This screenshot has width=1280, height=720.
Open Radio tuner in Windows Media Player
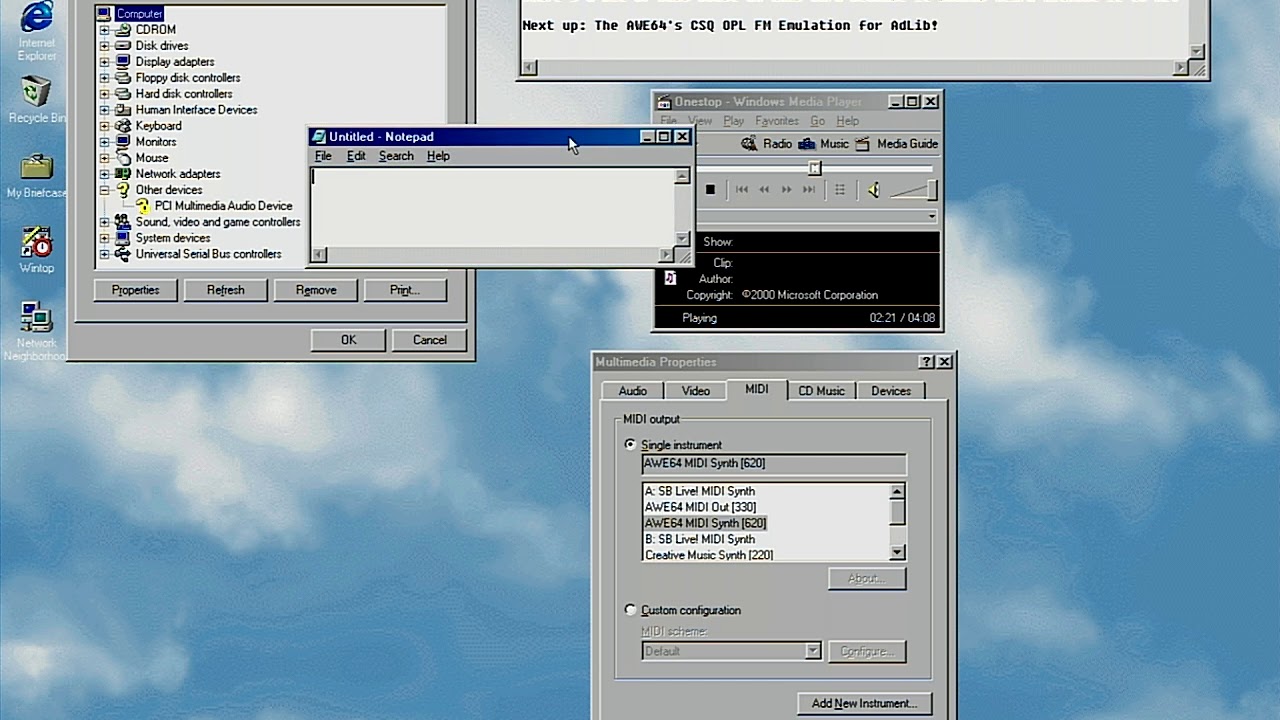[x=767, y=144]
